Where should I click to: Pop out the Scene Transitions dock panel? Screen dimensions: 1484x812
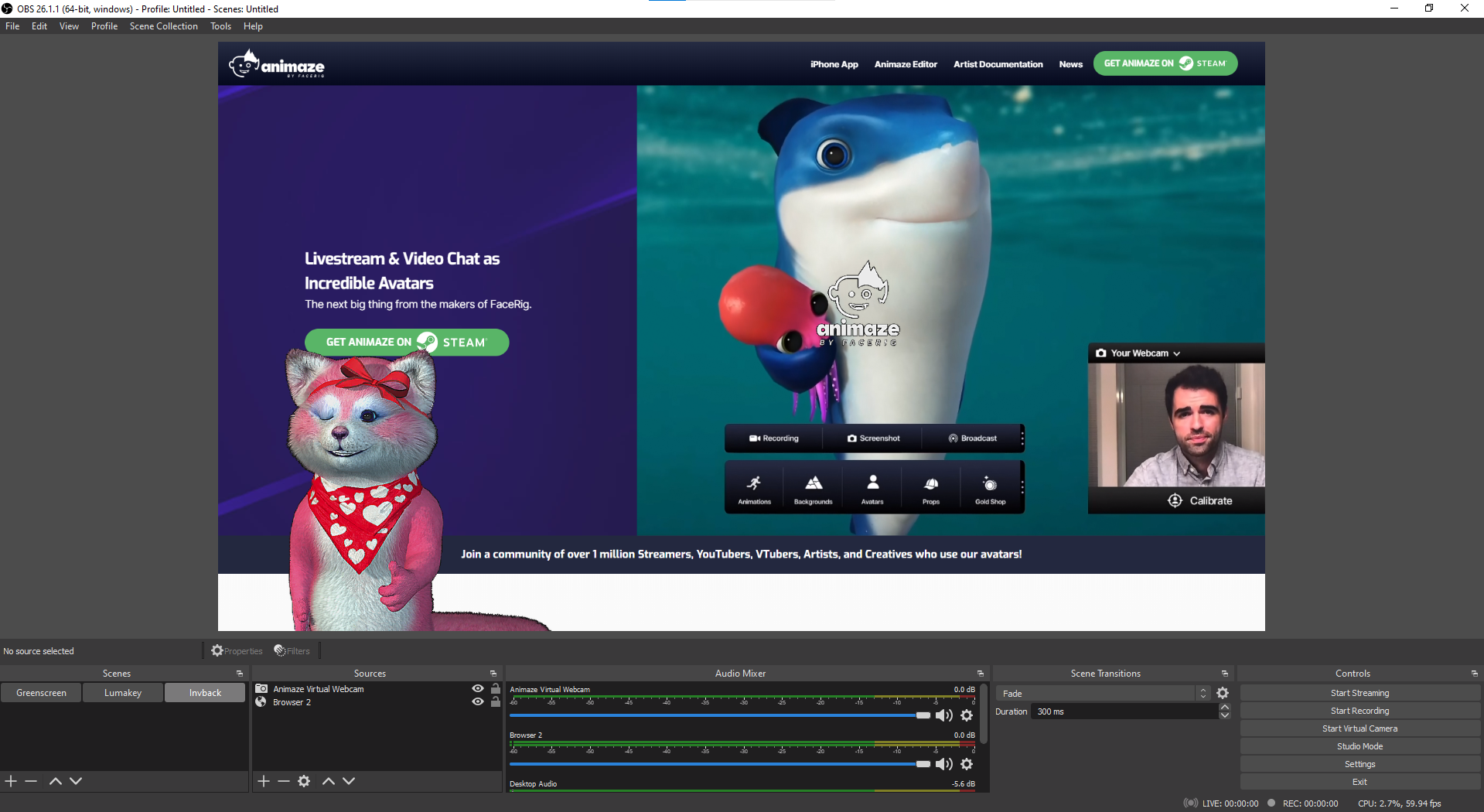pyautogui.click(x=1225, y=674)
